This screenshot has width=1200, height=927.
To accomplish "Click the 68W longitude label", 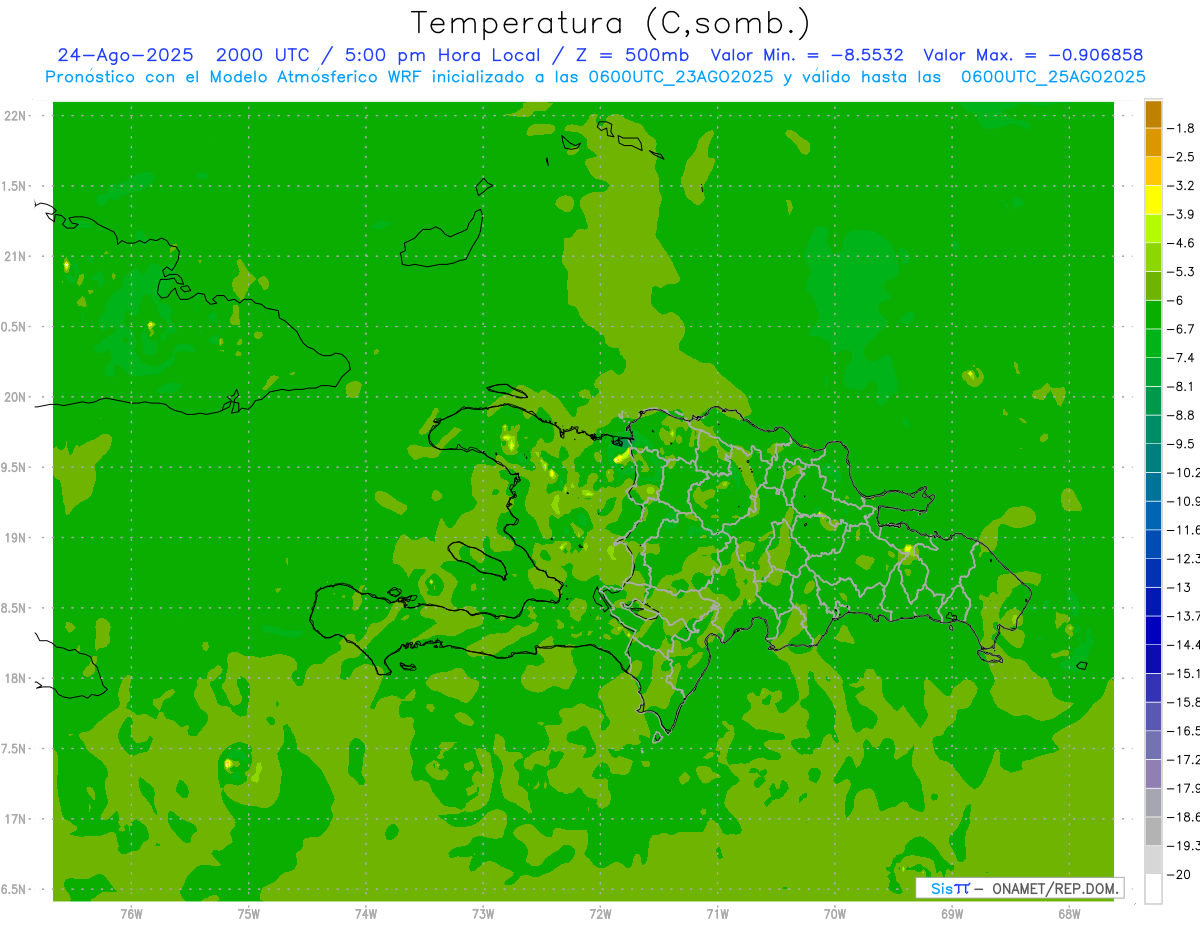I will 1069,914.
